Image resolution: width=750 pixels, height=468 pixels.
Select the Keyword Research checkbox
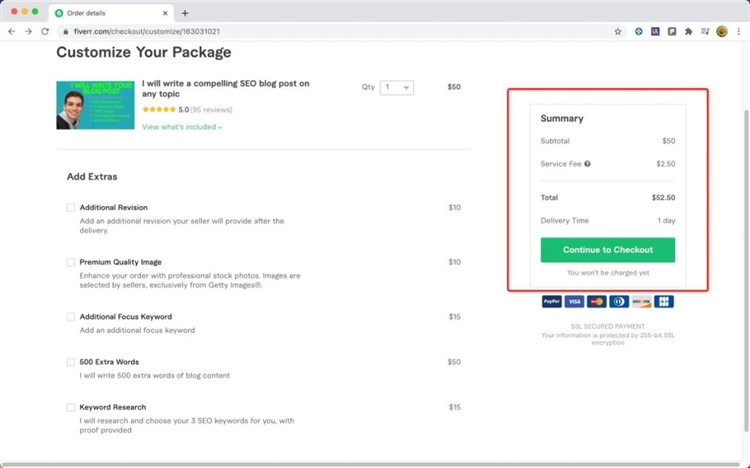pos(71,407)
